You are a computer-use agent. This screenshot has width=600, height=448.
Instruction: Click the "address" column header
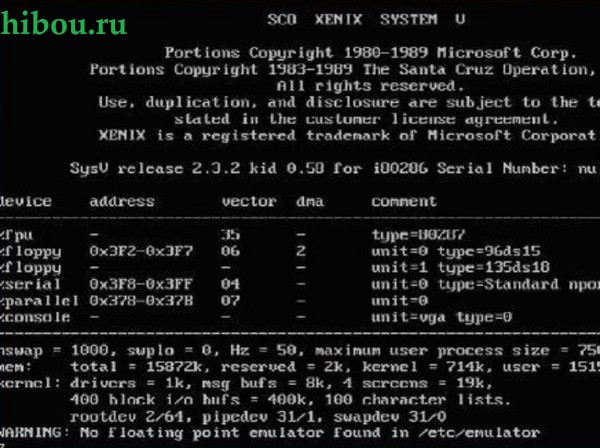click(122, 201)
